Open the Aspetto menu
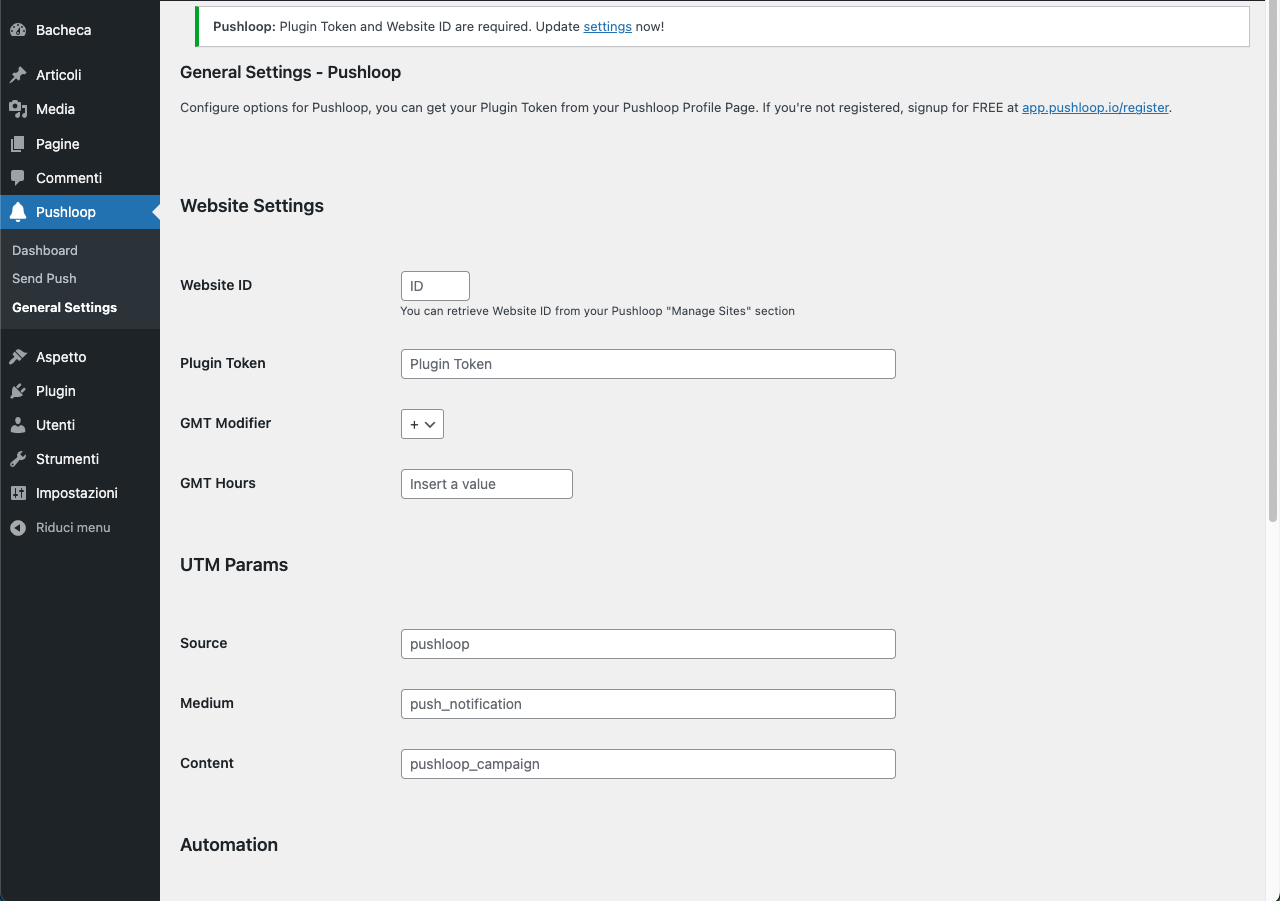Viewport: 1280px width, 901px height. (80, 357)
